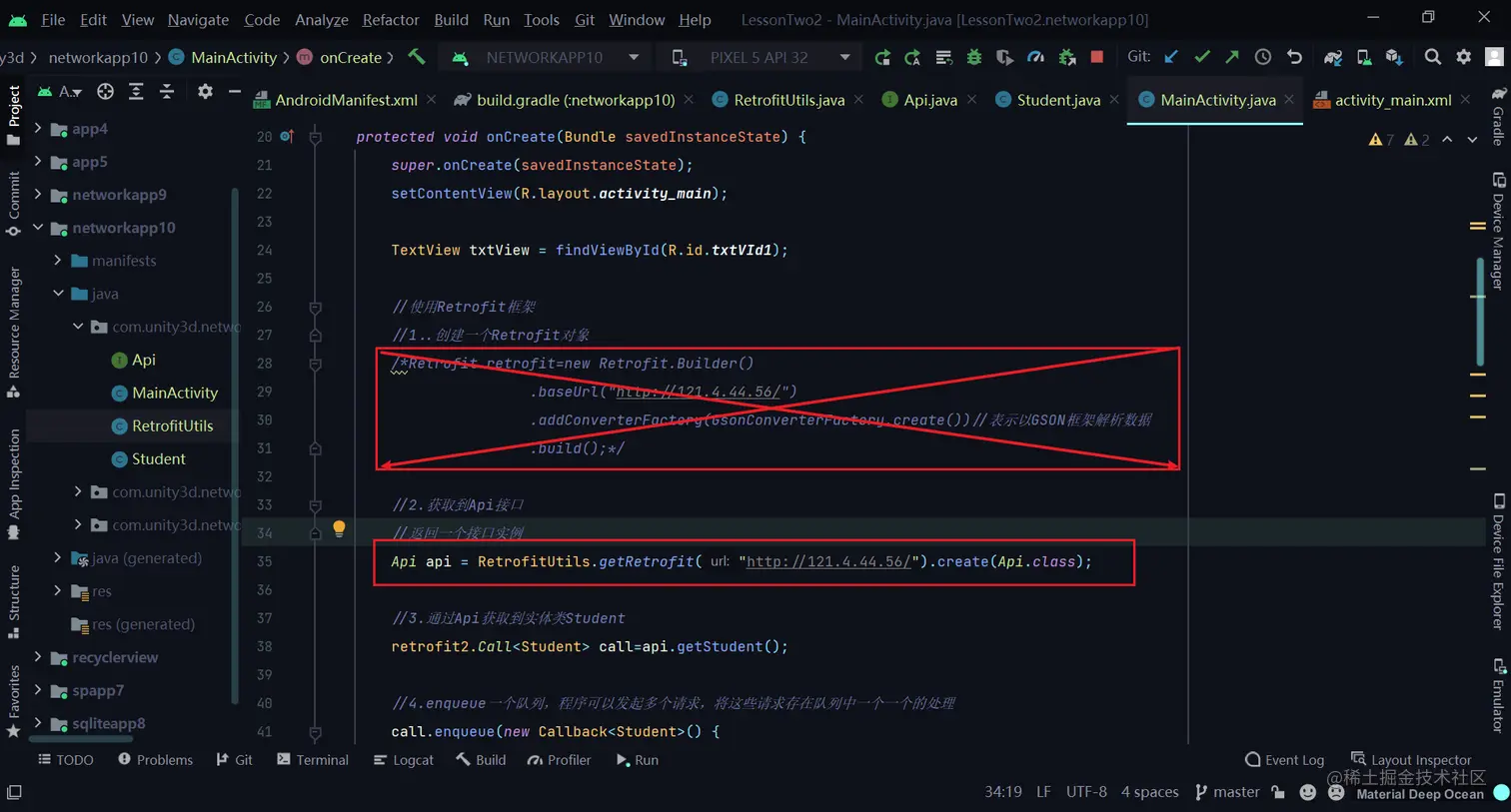The height and width of the screenshot is (812, 1511).
Task: Expand all nodes in Project panel
Action: [136, 92]
